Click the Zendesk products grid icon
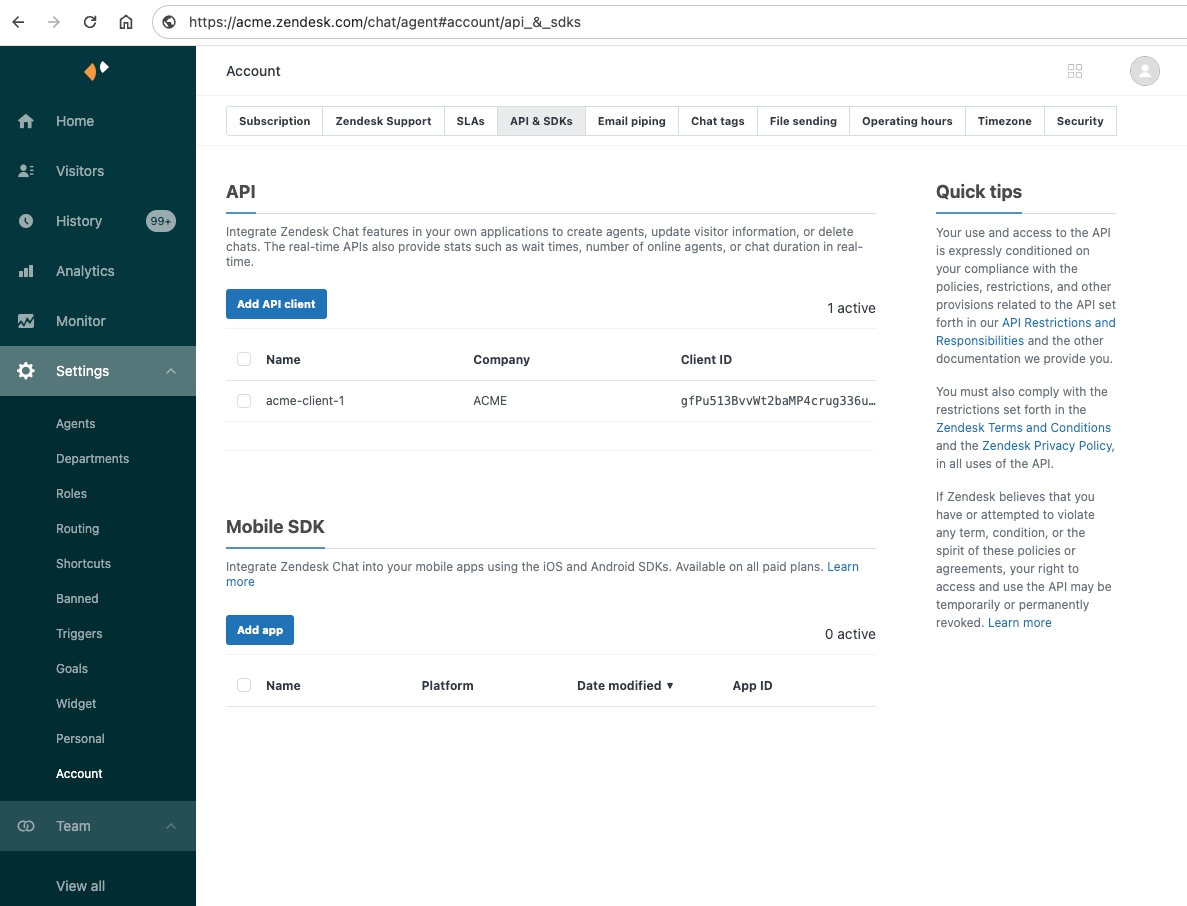1187x906 pixels. [x=1075, y=71]
